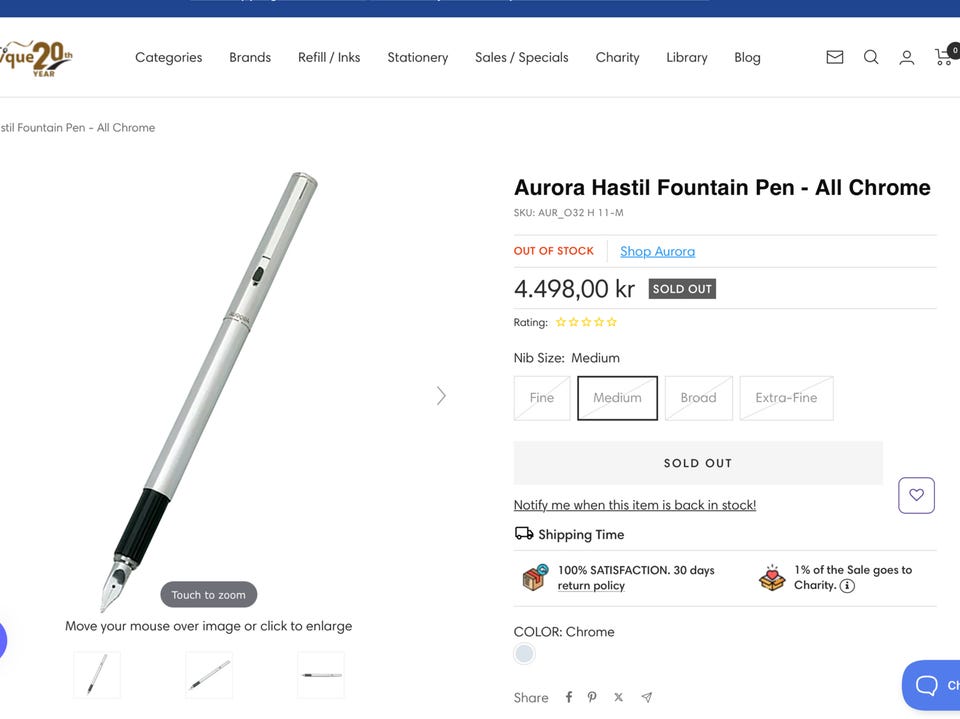Click the charity info circle icon
The image size is (960, 719).
point(847,586)
